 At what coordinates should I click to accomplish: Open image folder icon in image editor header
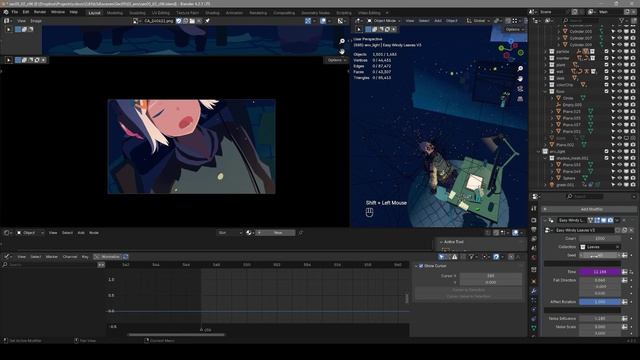point(192,21)
